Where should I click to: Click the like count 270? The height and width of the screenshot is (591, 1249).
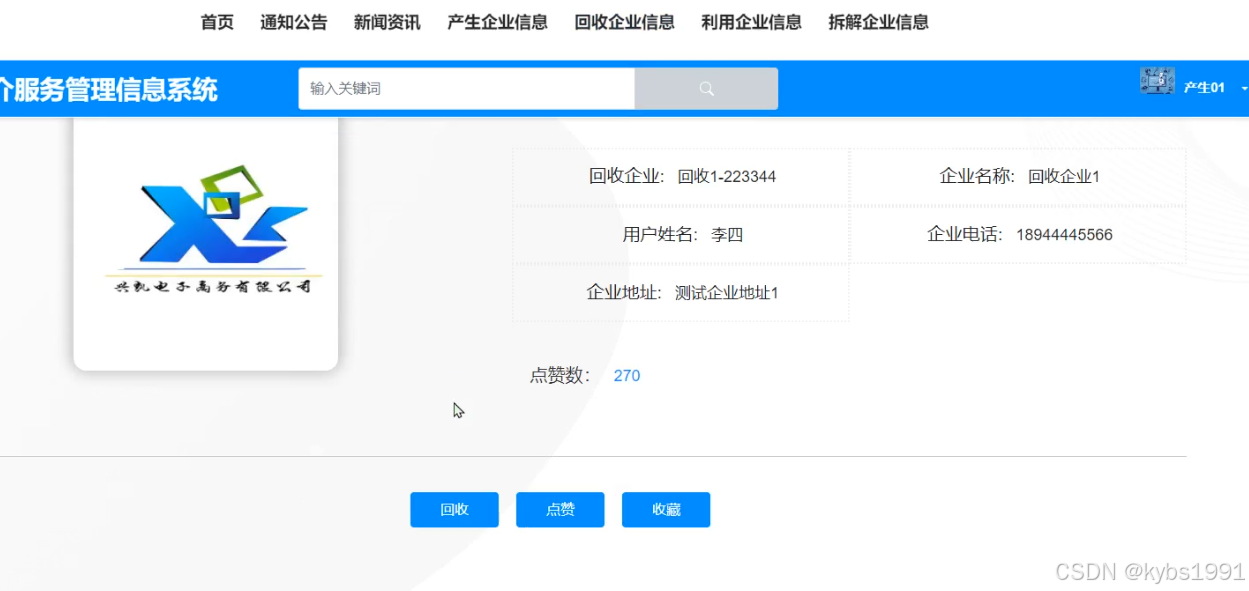tap(627, 376)
